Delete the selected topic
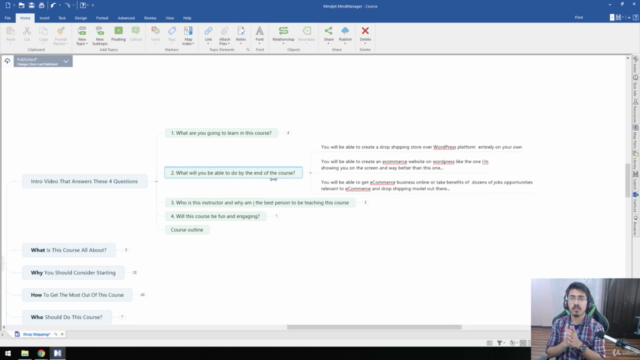 [x=365, y=34]
